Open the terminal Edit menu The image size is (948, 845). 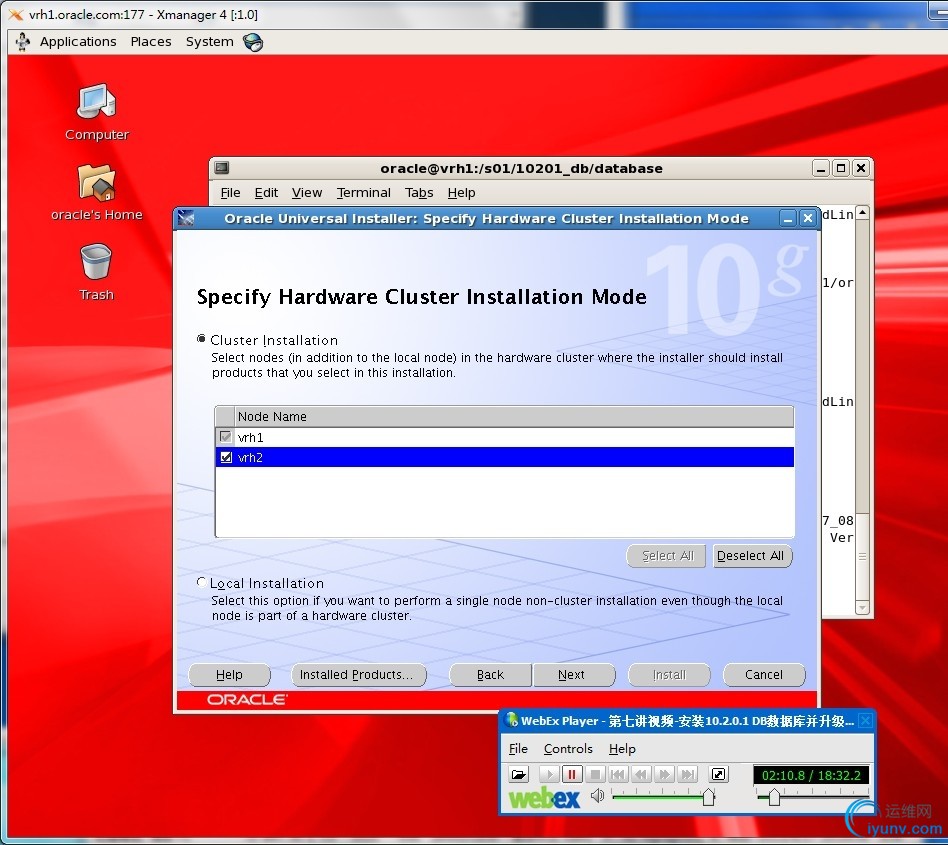(x=266, y=193)
